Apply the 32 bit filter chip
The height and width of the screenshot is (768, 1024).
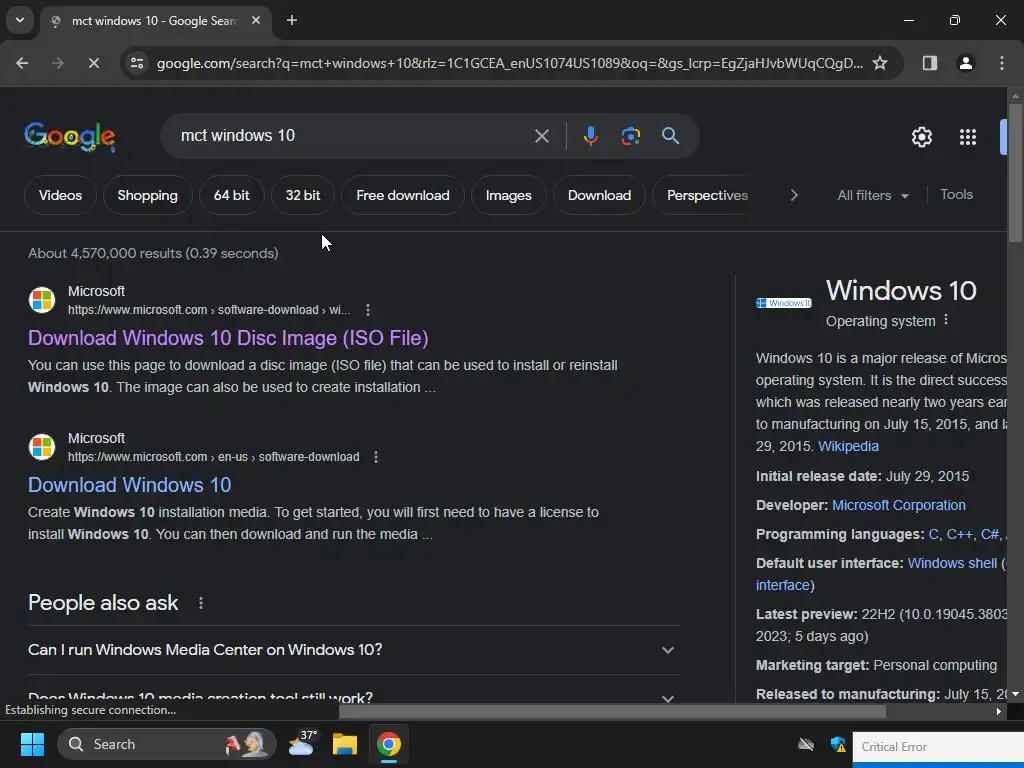(303, 195)
